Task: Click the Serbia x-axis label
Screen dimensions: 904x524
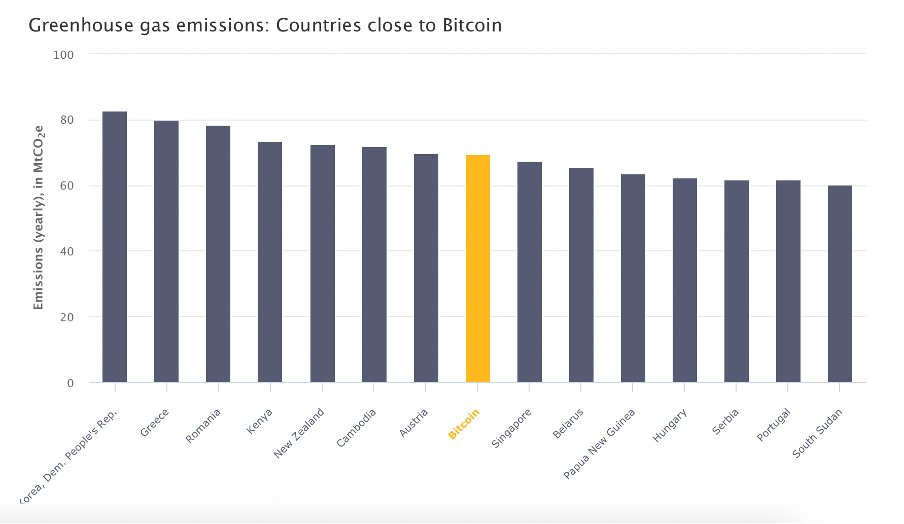Action: point(726,422)
